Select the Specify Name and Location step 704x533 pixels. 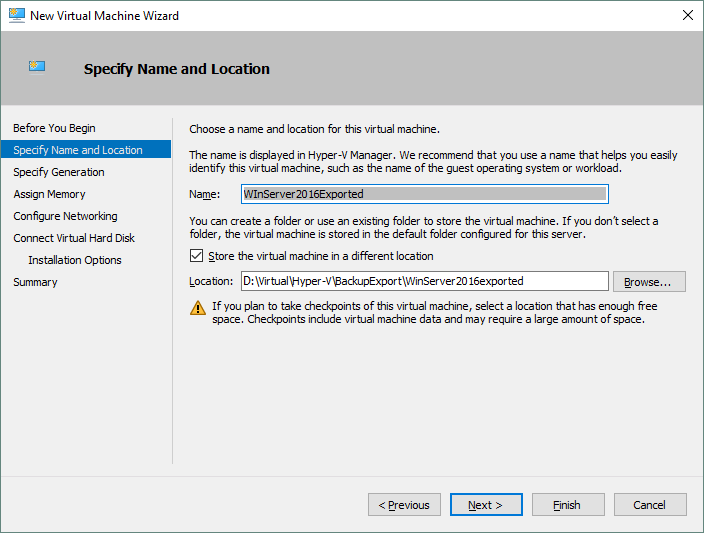point(78,150)
